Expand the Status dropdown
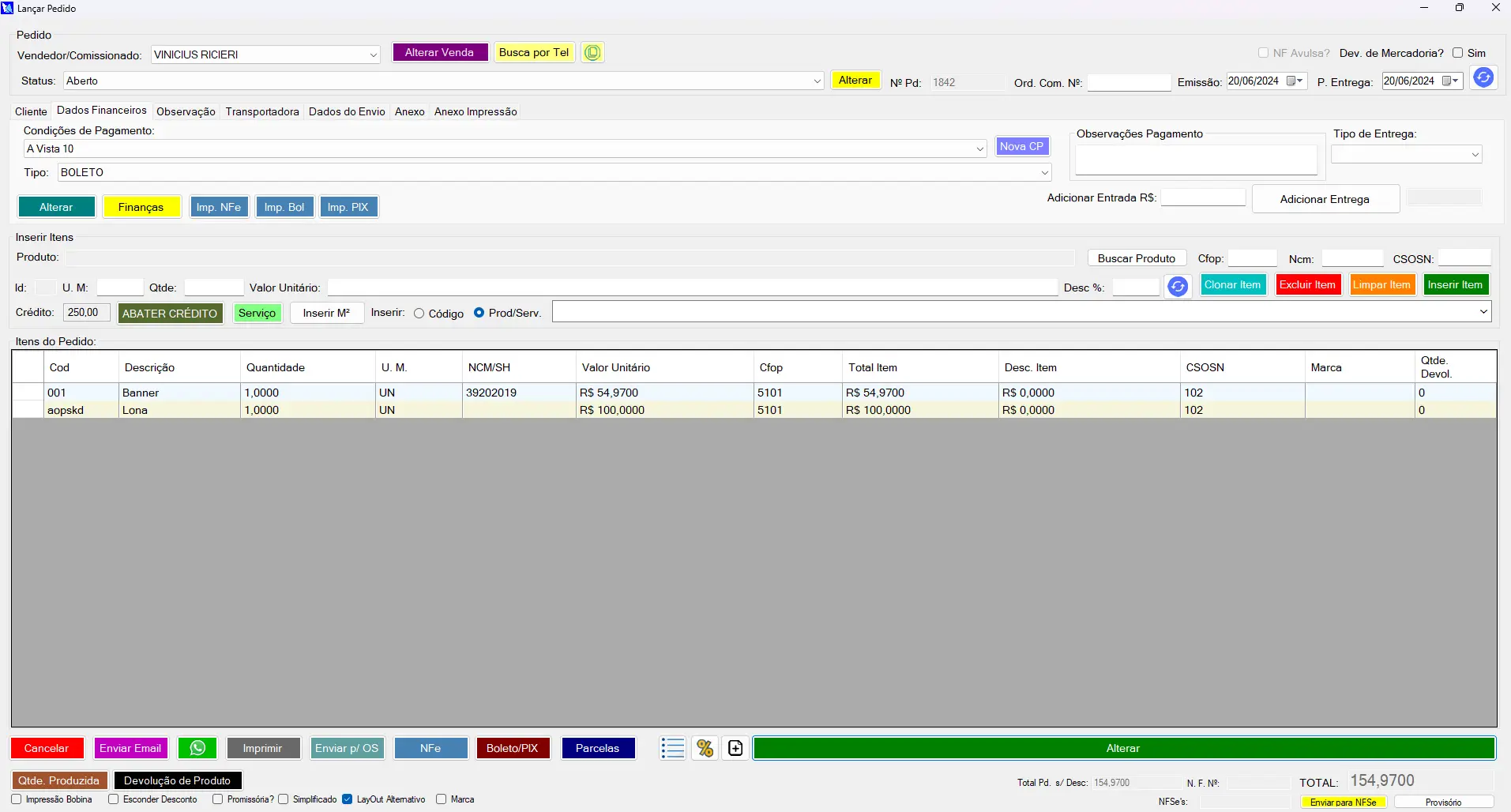This screenshot has width=1511, height=812. (817, 81)
